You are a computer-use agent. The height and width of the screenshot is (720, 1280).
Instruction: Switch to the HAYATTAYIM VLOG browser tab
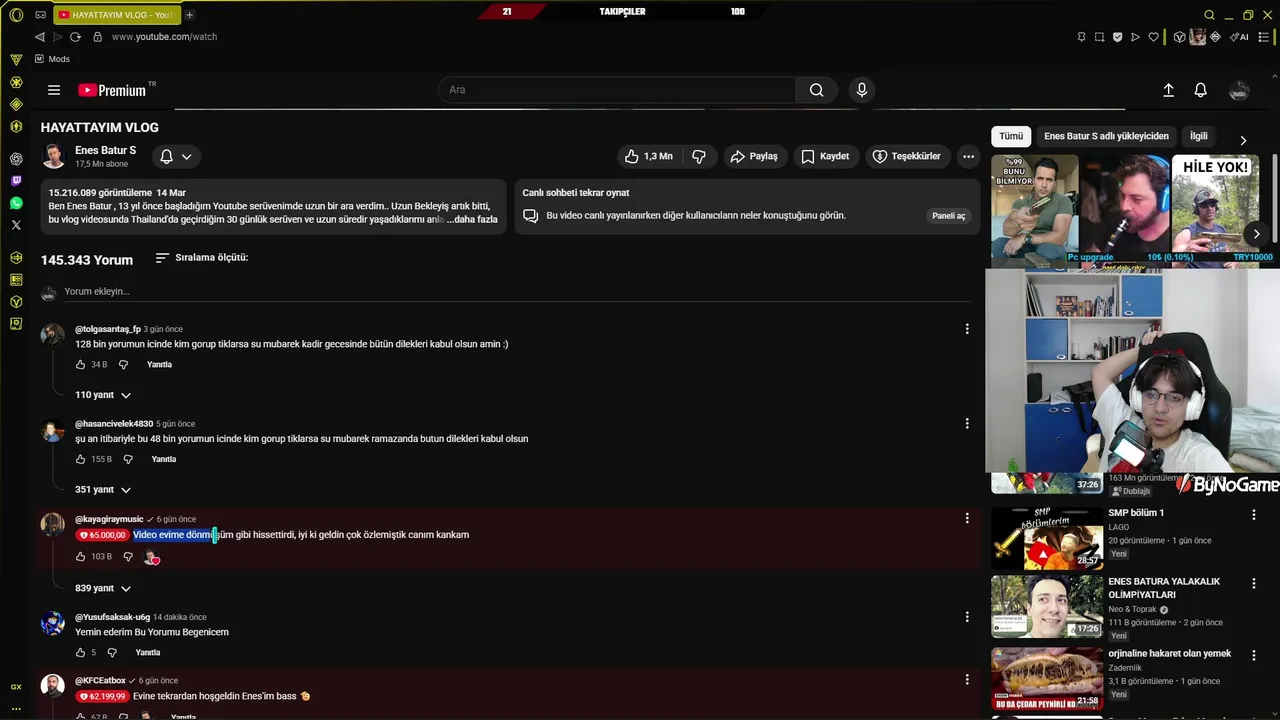tap(115, 15)
